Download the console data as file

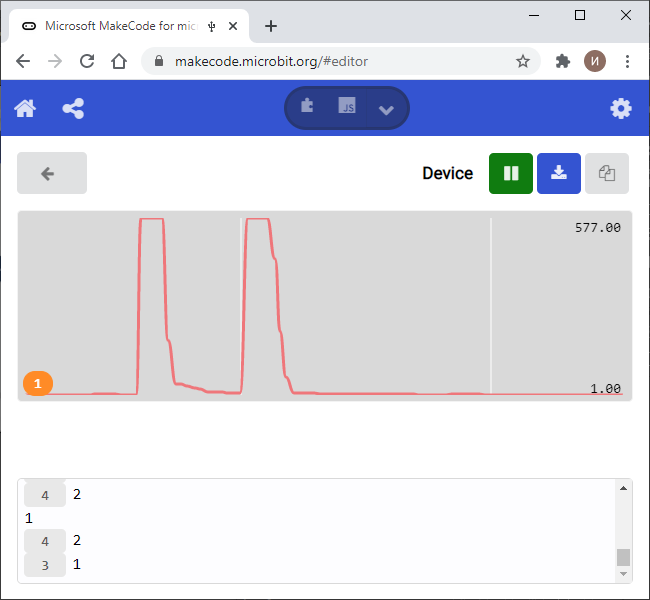(559, 173)
